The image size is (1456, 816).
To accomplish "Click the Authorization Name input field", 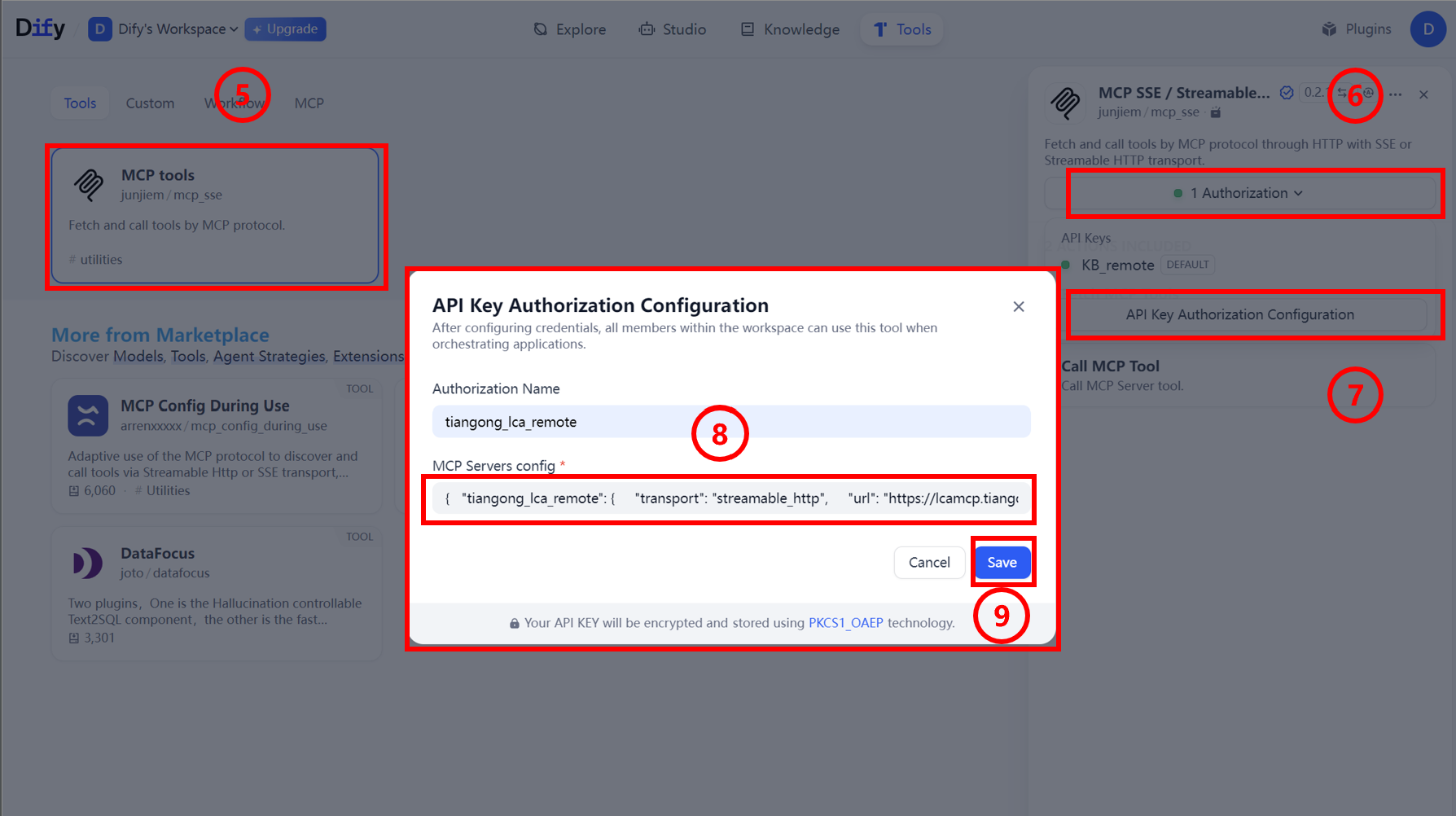I will (x=730, y=422).
